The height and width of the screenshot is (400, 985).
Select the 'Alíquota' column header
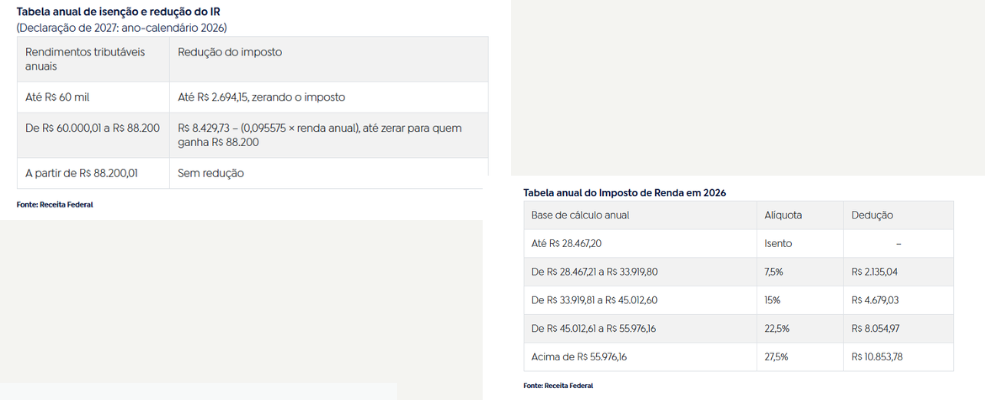tap(783, 215)
